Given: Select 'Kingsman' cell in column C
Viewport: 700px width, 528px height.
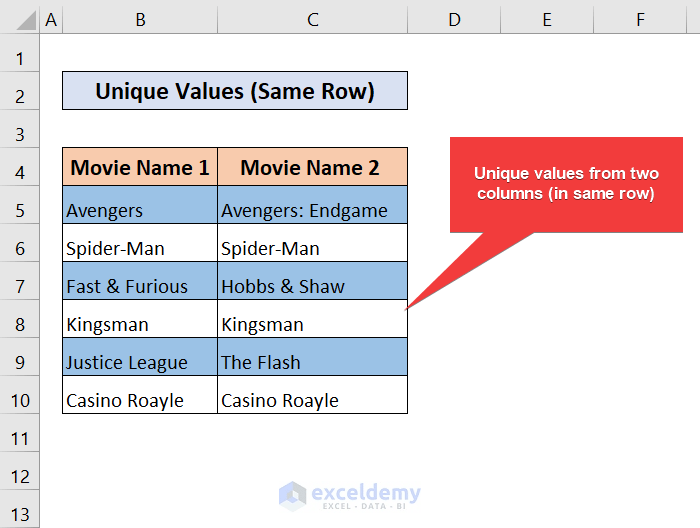Looking at the screenshot, I should point(312,318).
